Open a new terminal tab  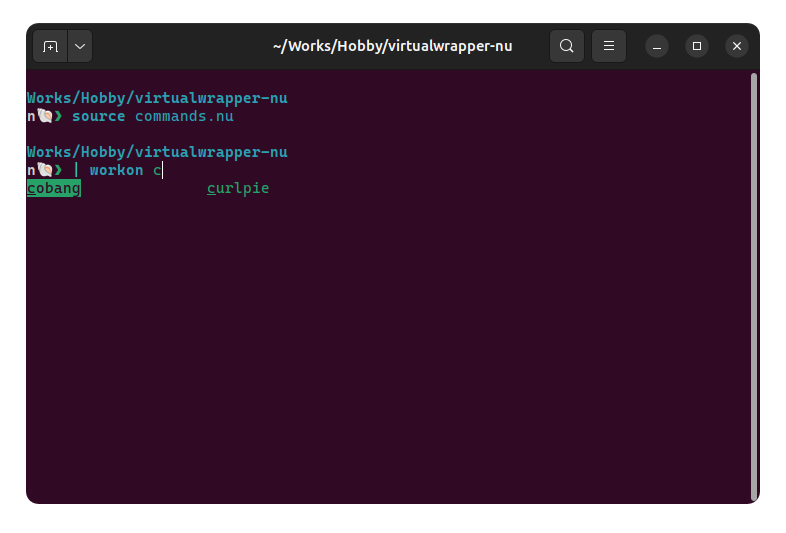(x=50, y=46)
